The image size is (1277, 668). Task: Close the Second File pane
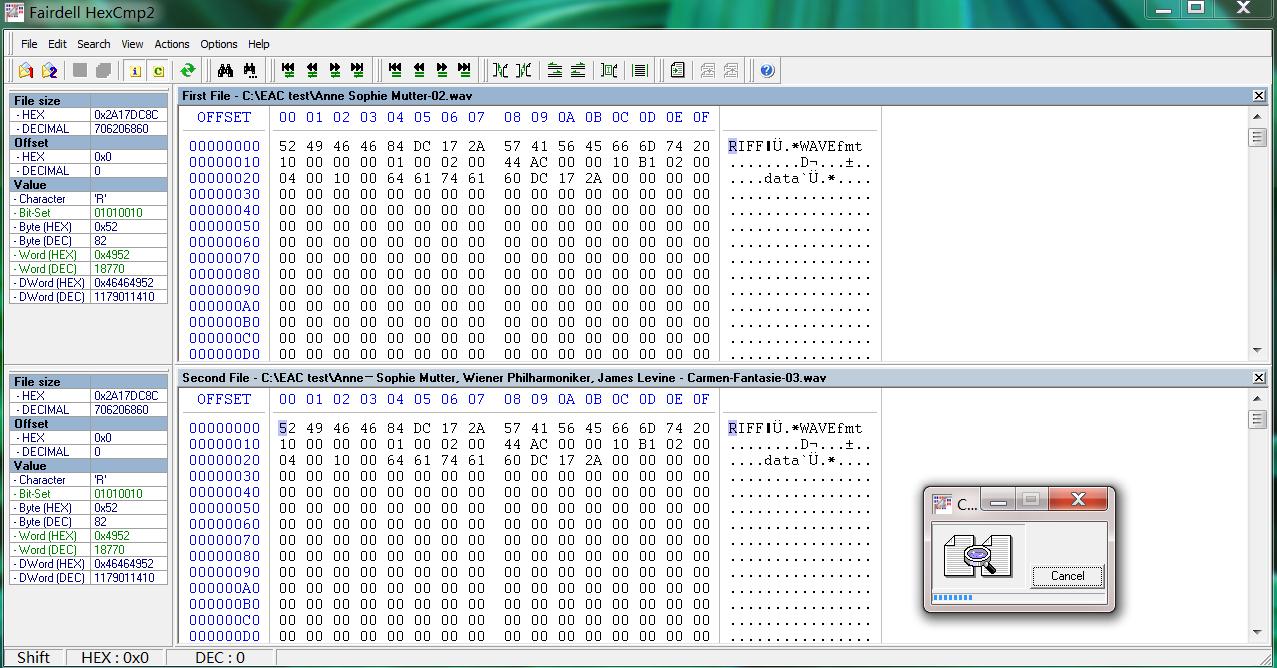(x=1259, y=378)
